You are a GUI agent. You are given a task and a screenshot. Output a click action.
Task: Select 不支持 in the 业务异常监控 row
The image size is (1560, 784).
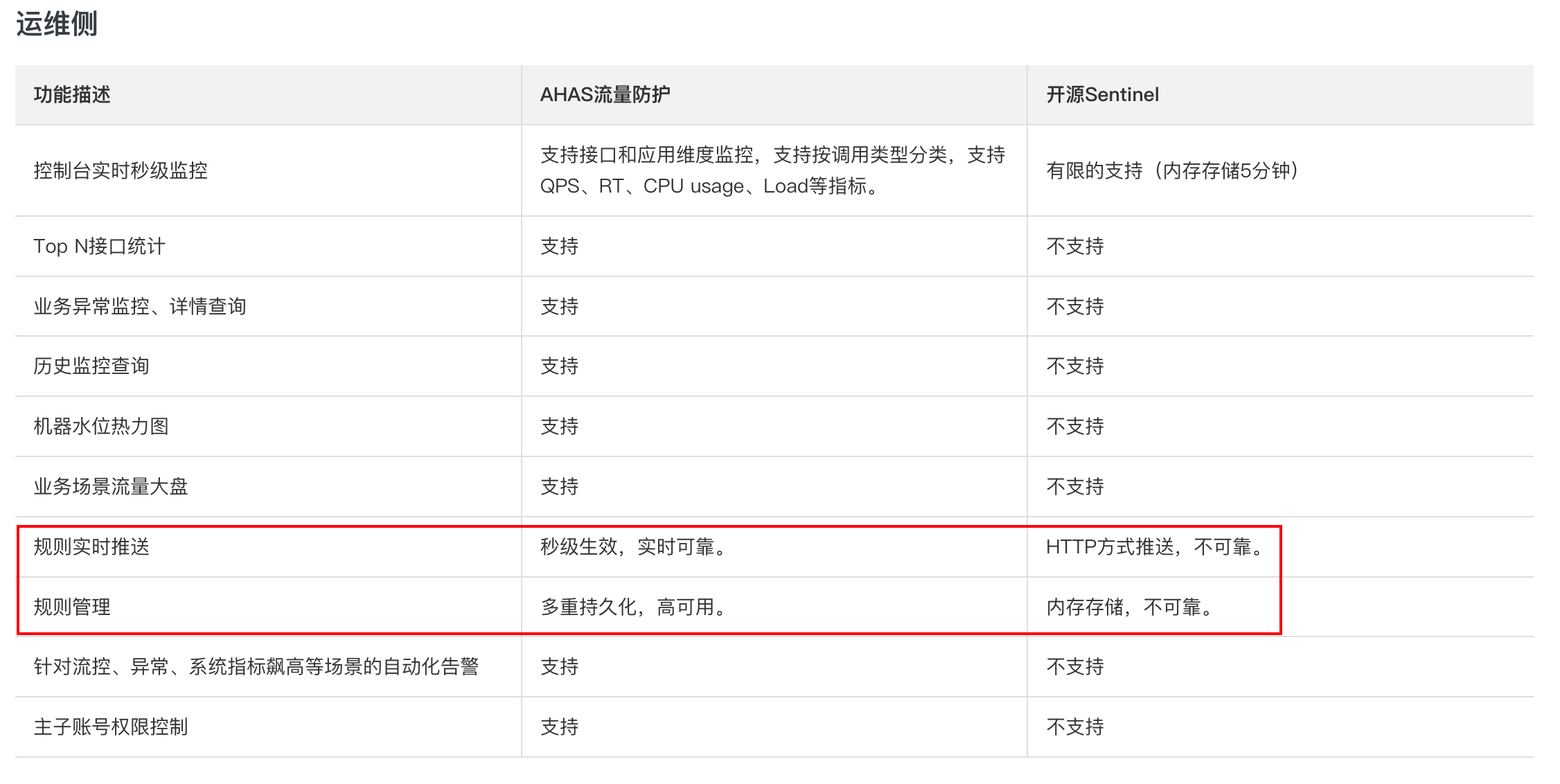1075,306
